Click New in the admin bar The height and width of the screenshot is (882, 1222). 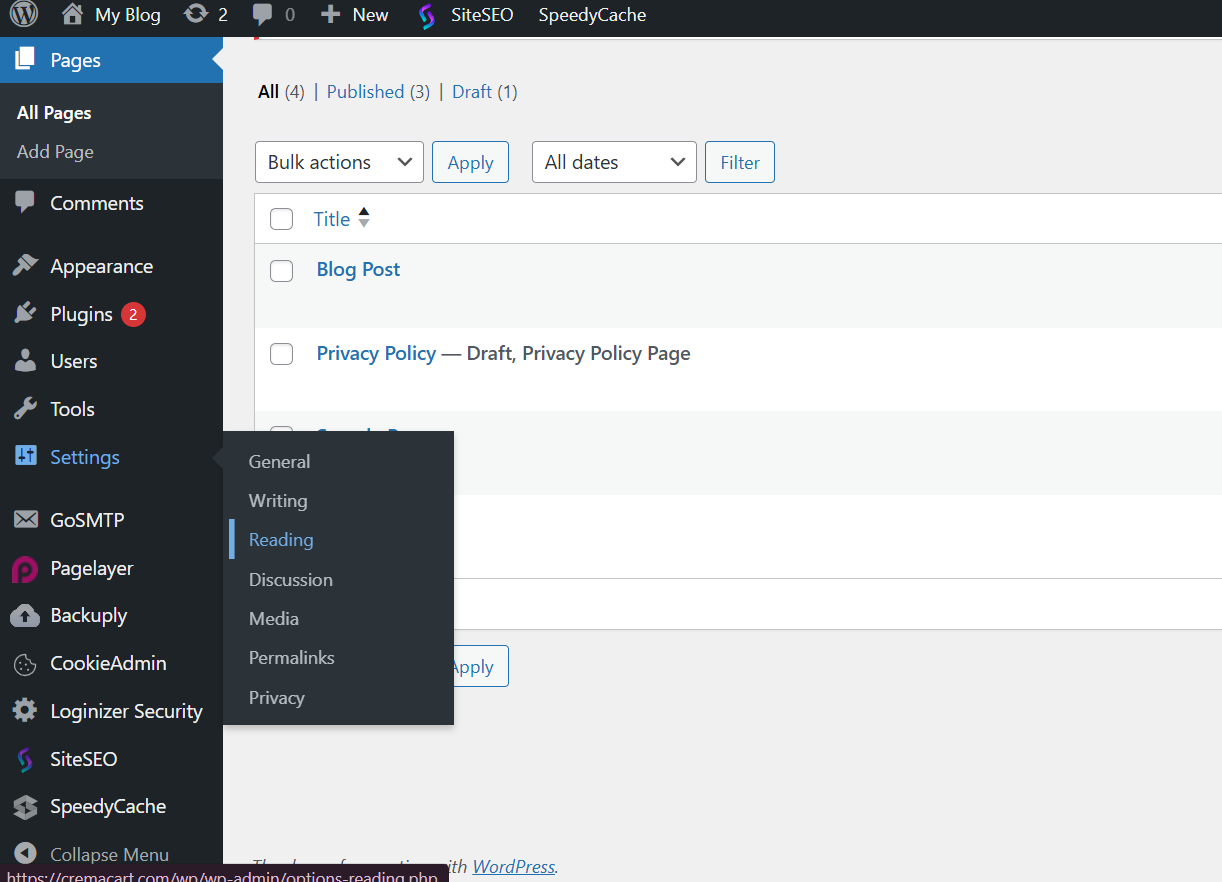click(370, 15)
